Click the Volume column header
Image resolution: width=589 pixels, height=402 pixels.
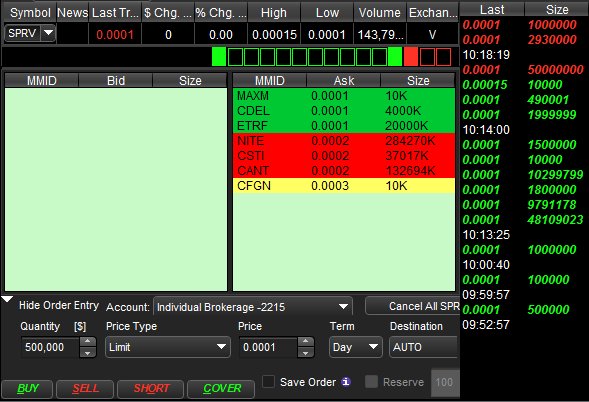[380, 13]
